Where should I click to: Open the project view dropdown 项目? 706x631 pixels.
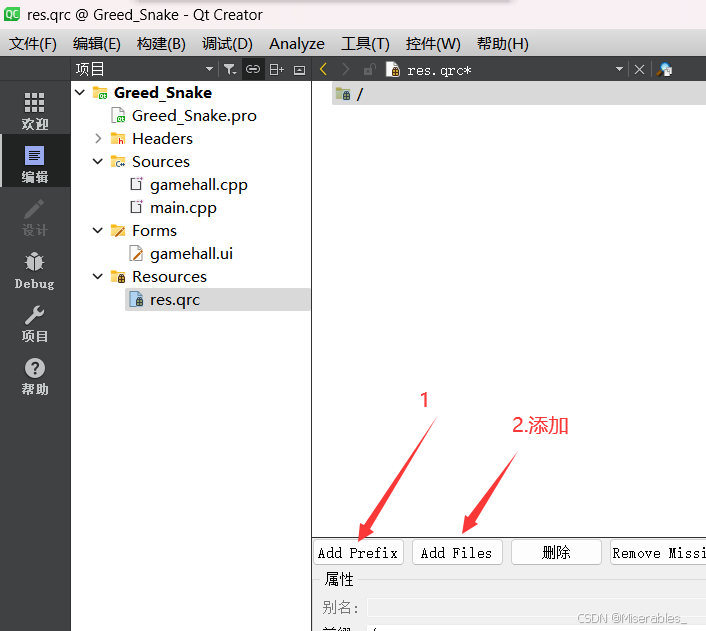(144, 69)
